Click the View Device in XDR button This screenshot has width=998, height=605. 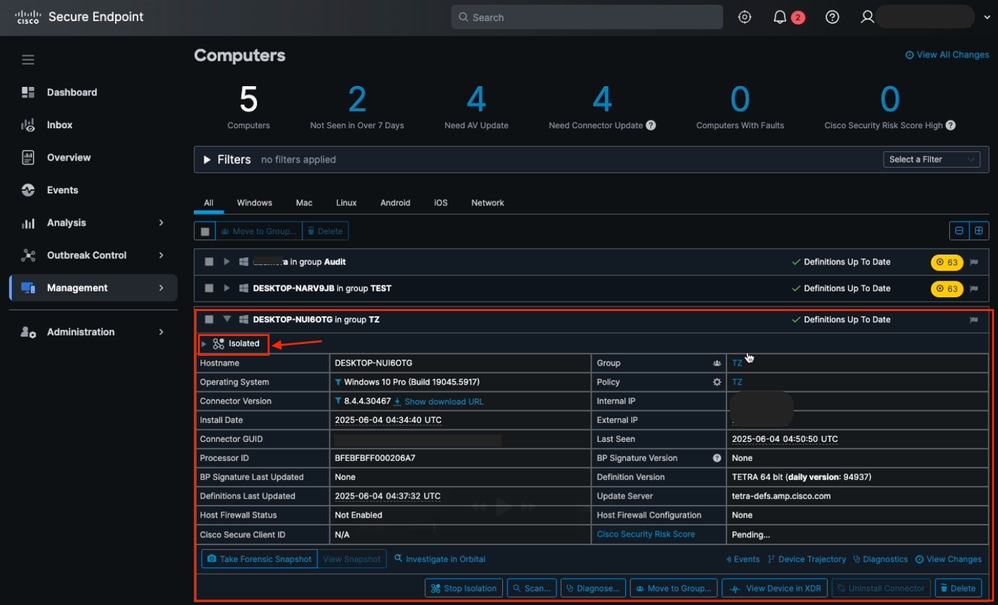(775, 588)
